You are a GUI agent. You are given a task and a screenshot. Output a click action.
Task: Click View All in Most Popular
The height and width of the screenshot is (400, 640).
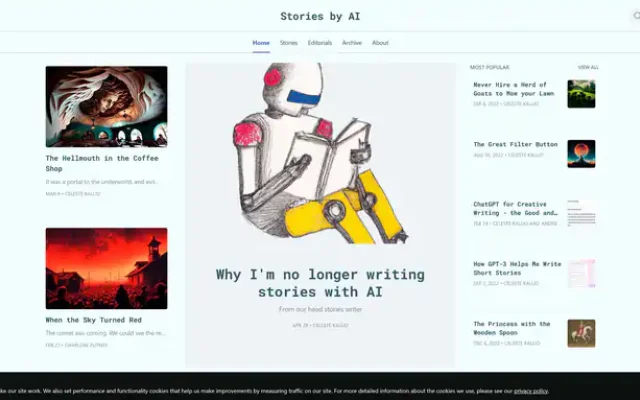pos(588,67)
